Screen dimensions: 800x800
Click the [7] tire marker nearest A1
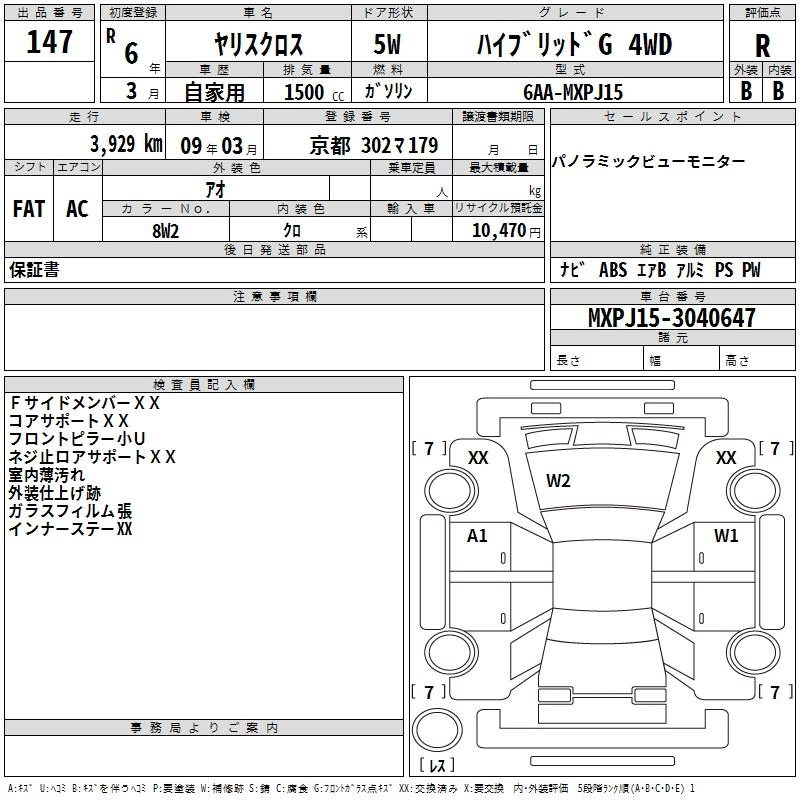429,448
